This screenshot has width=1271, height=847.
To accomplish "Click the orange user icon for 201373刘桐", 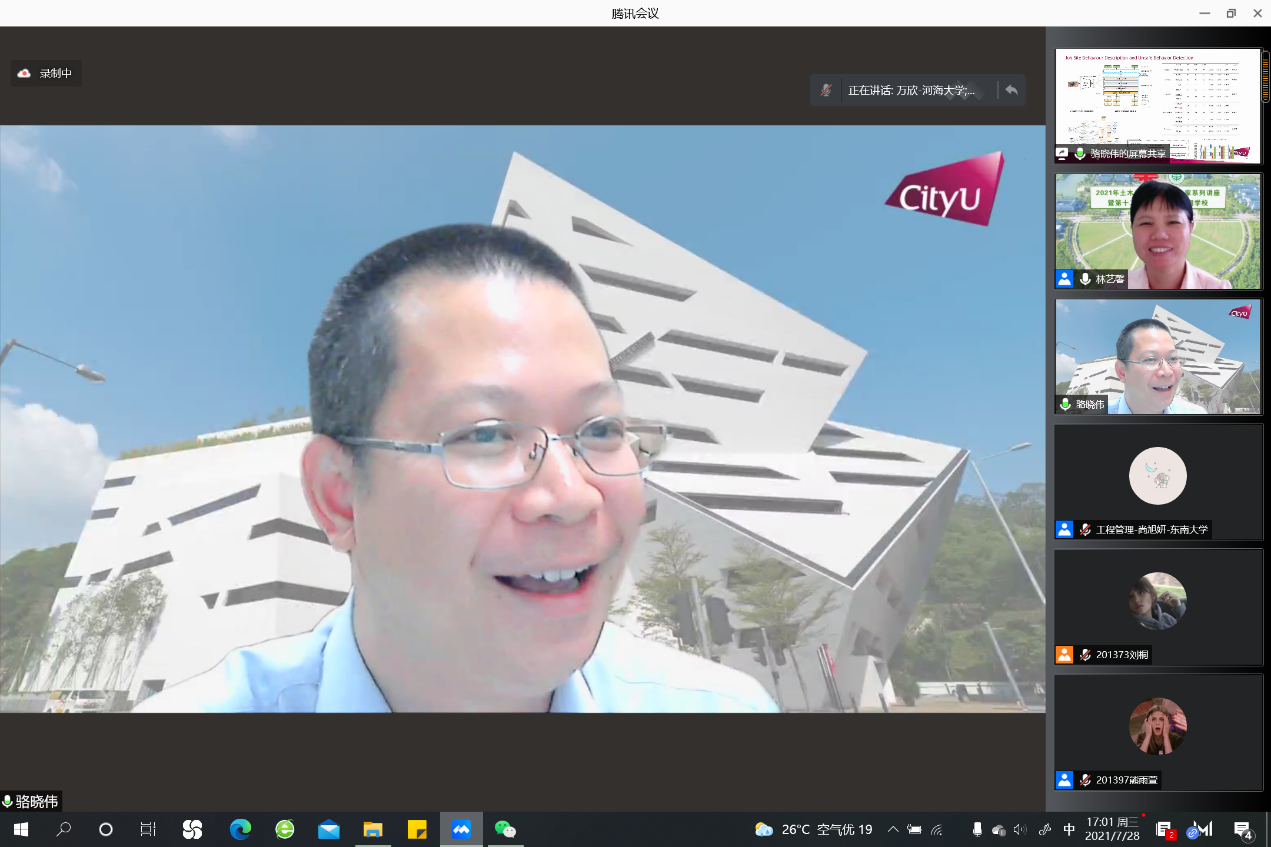I will click(1064, 655).
